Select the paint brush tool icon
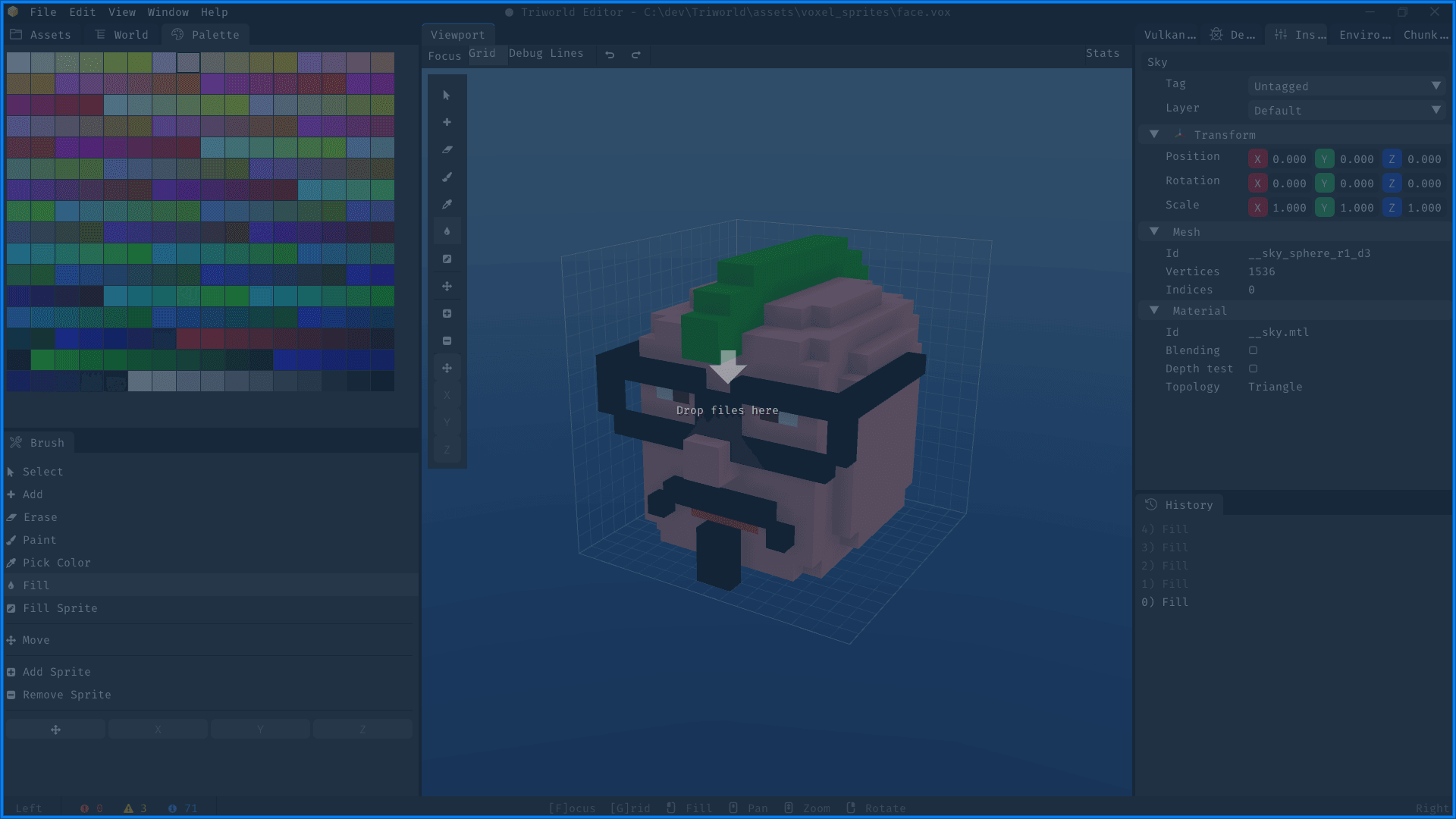 point(447,177)
